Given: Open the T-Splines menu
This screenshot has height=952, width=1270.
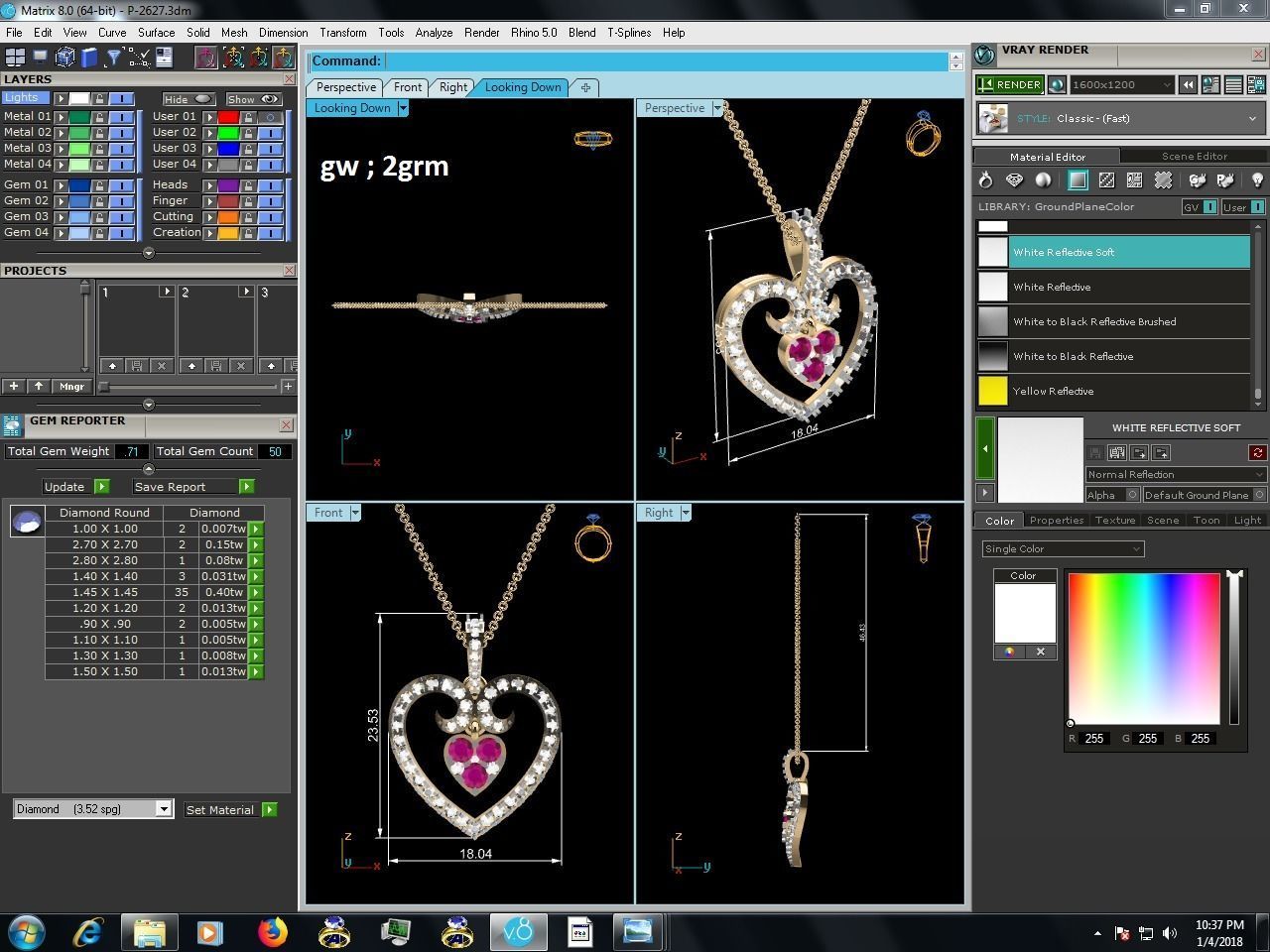Looking at the screenshot, I should point(629,33).
